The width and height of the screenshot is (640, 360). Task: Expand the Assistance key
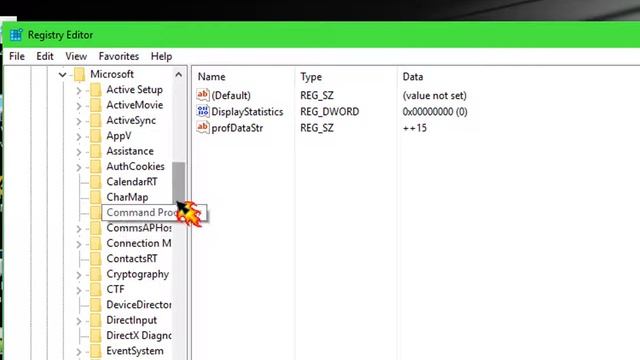point(79,152)
